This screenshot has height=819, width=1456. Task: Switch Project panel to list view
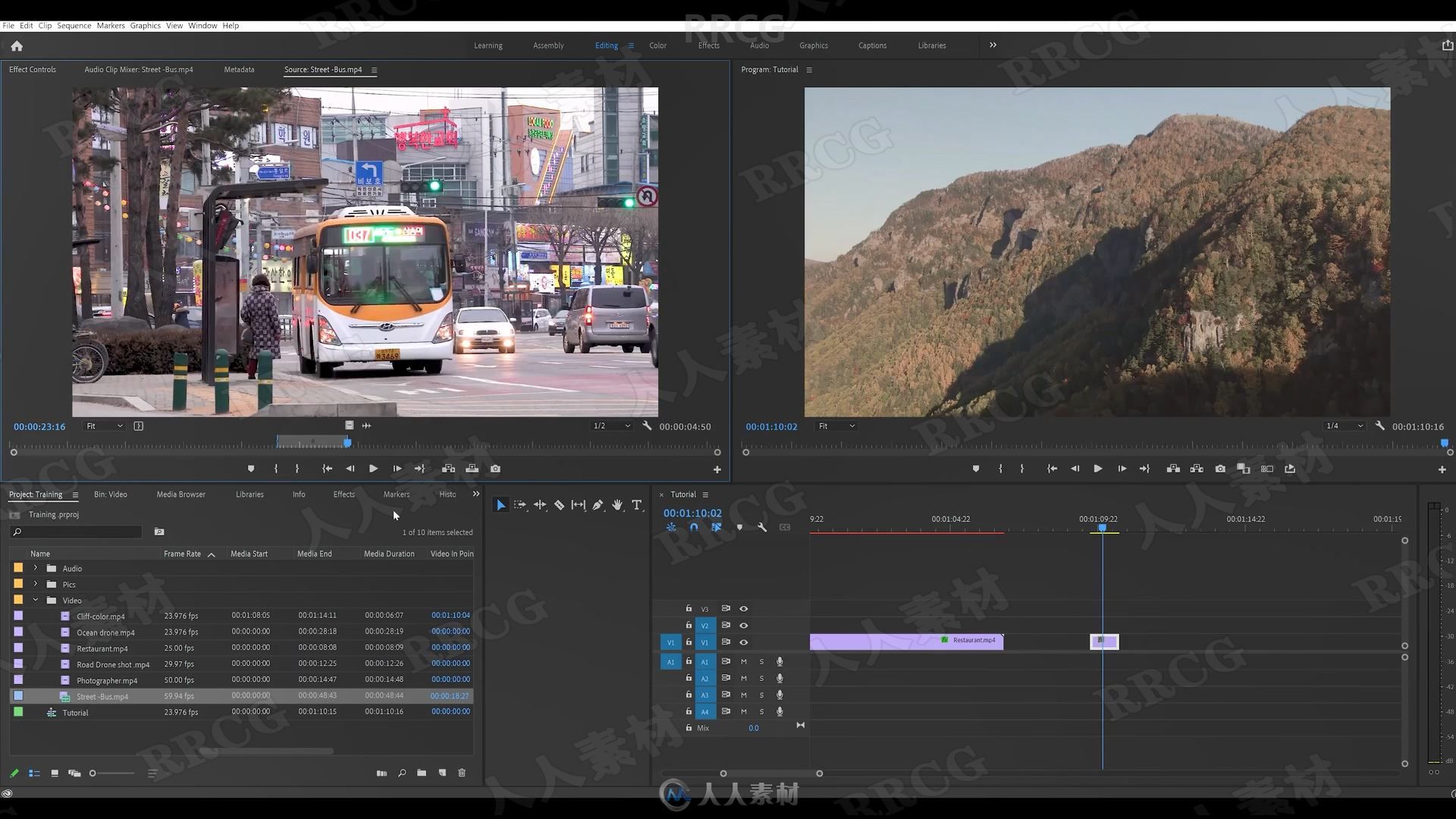click(x=34, y=773)
